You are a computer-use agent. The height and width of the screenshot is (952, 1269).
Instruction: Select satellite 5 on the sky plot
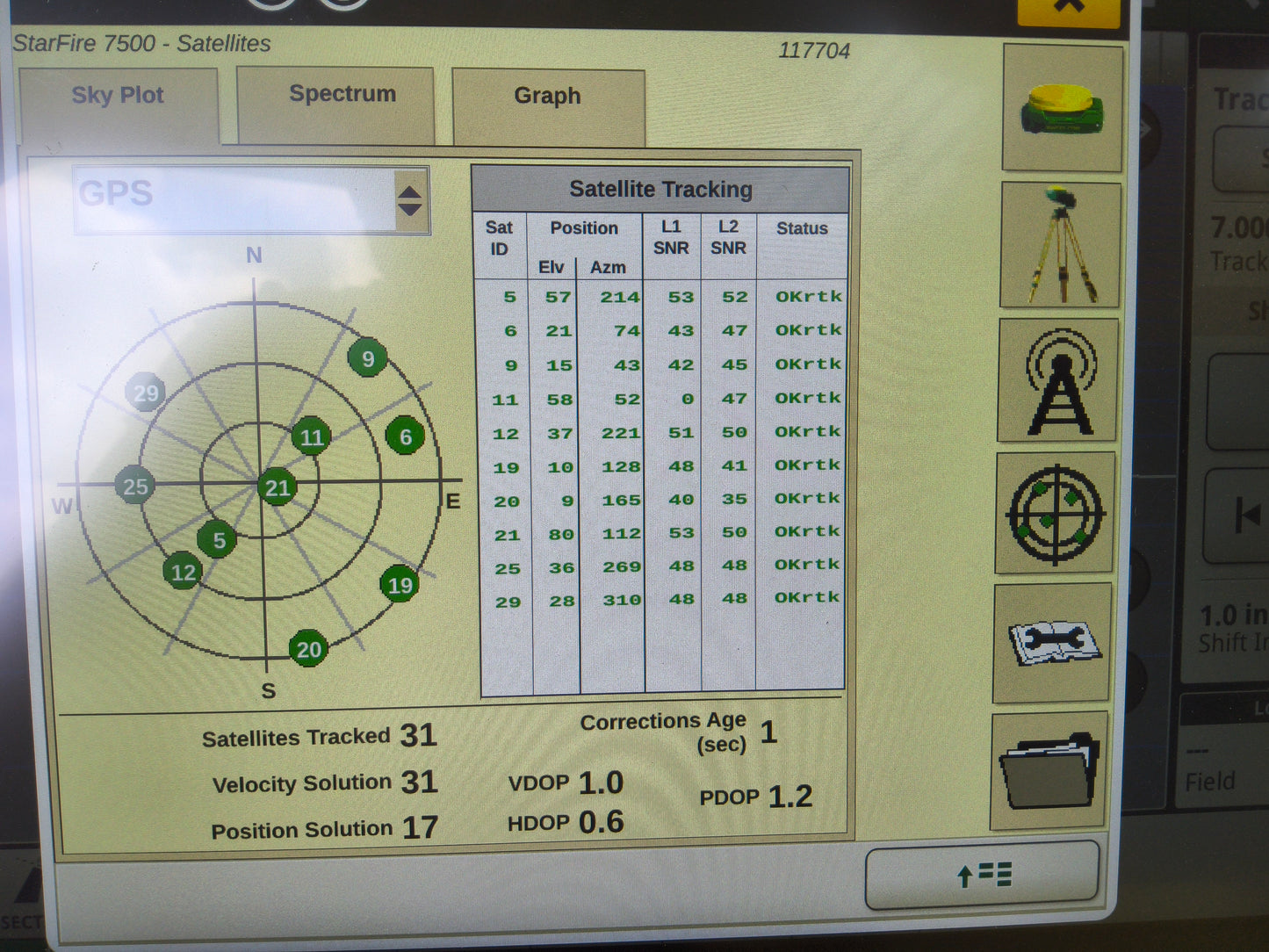click(218, 540)
